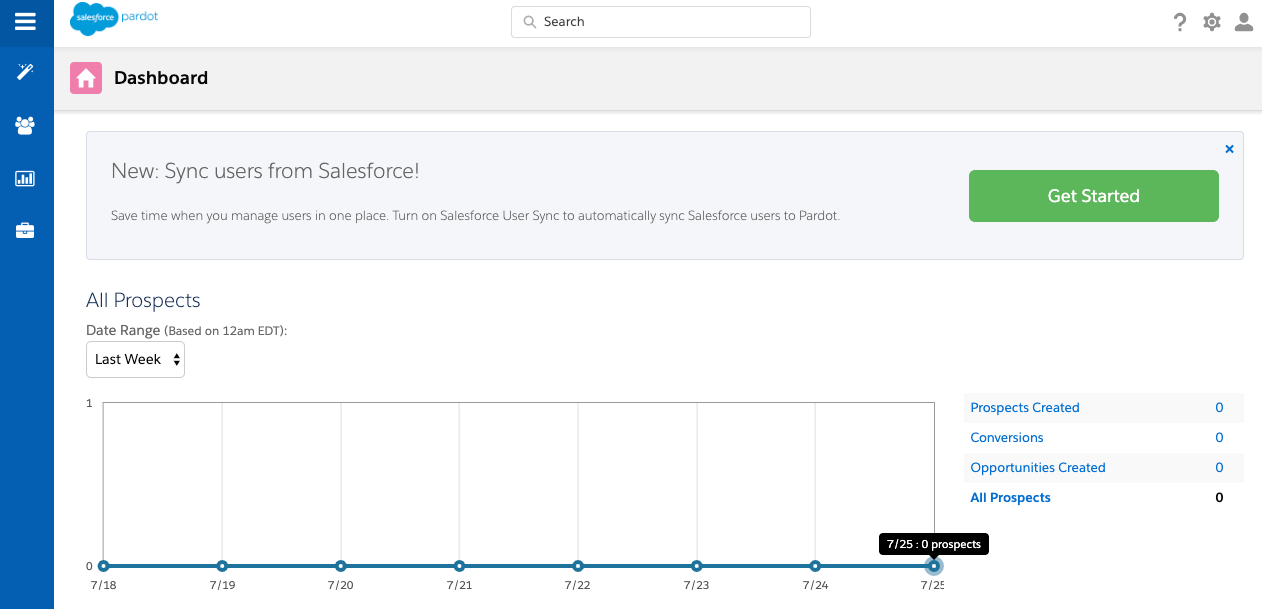Select the All Prospects link
This screenshot has height=609, width=1262.
(1011, 497)
